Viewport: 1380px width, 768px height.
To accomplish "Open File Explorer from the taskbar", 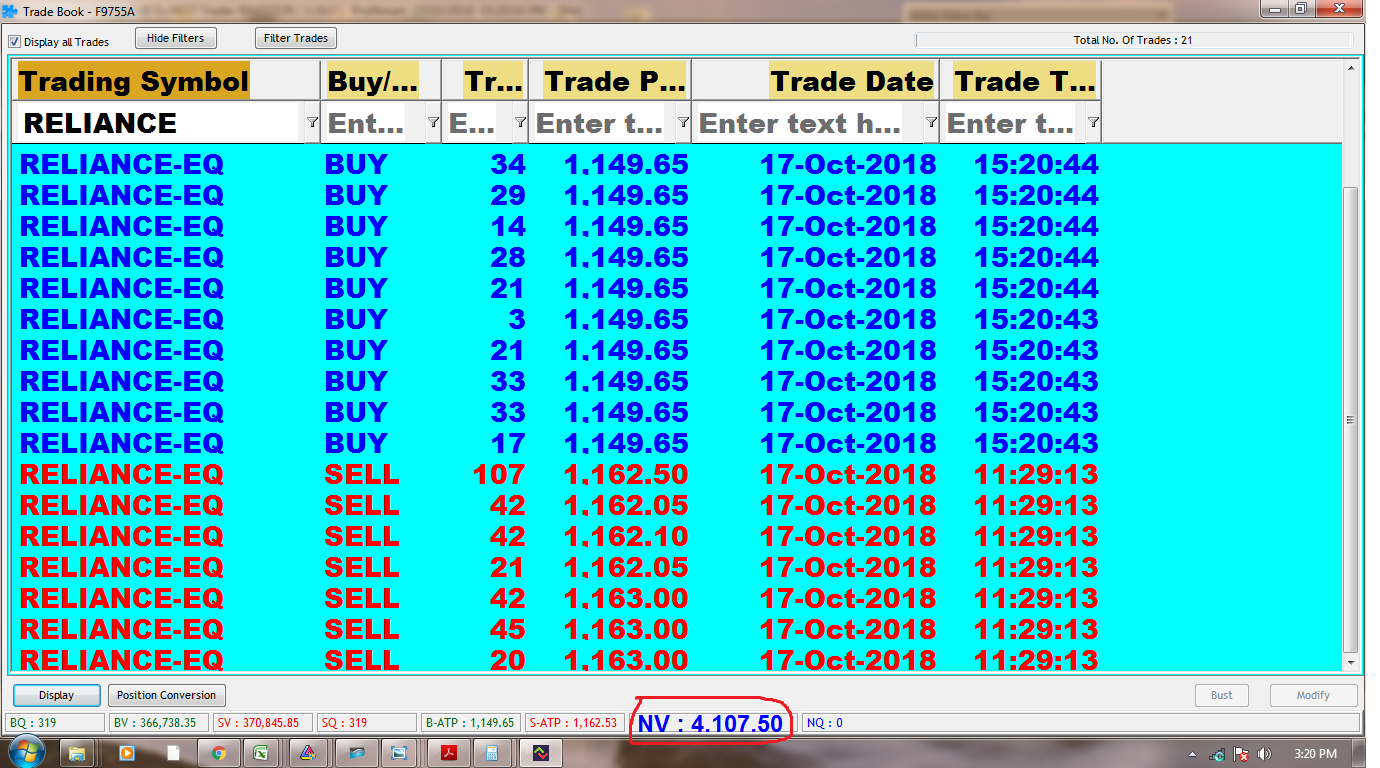I will [78, 753].
